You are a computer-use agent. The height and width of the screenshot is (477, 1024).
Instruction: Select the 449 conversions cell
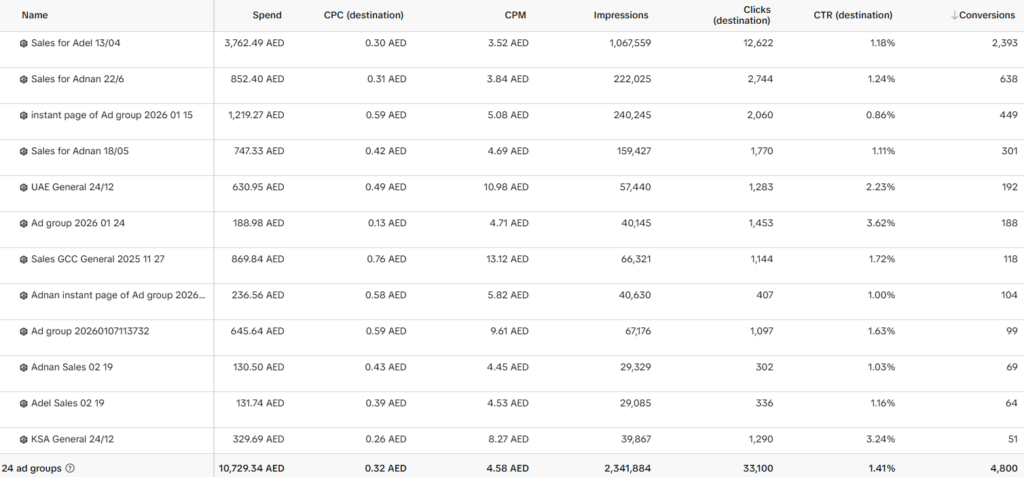tap(1009, 115)
